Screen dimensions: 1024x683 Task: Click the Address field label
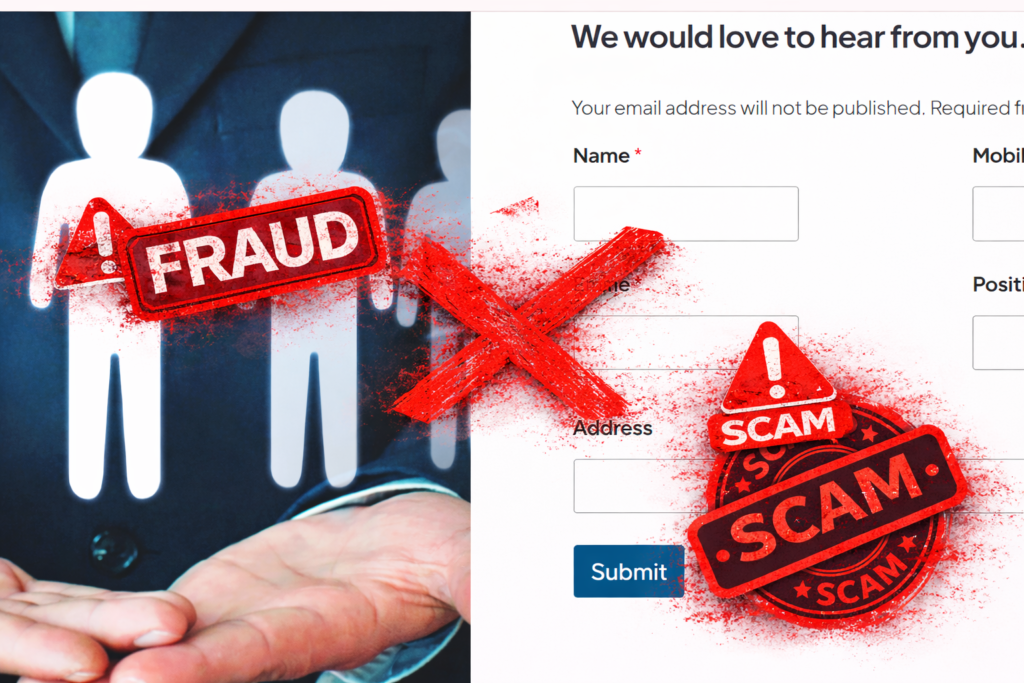613,428
